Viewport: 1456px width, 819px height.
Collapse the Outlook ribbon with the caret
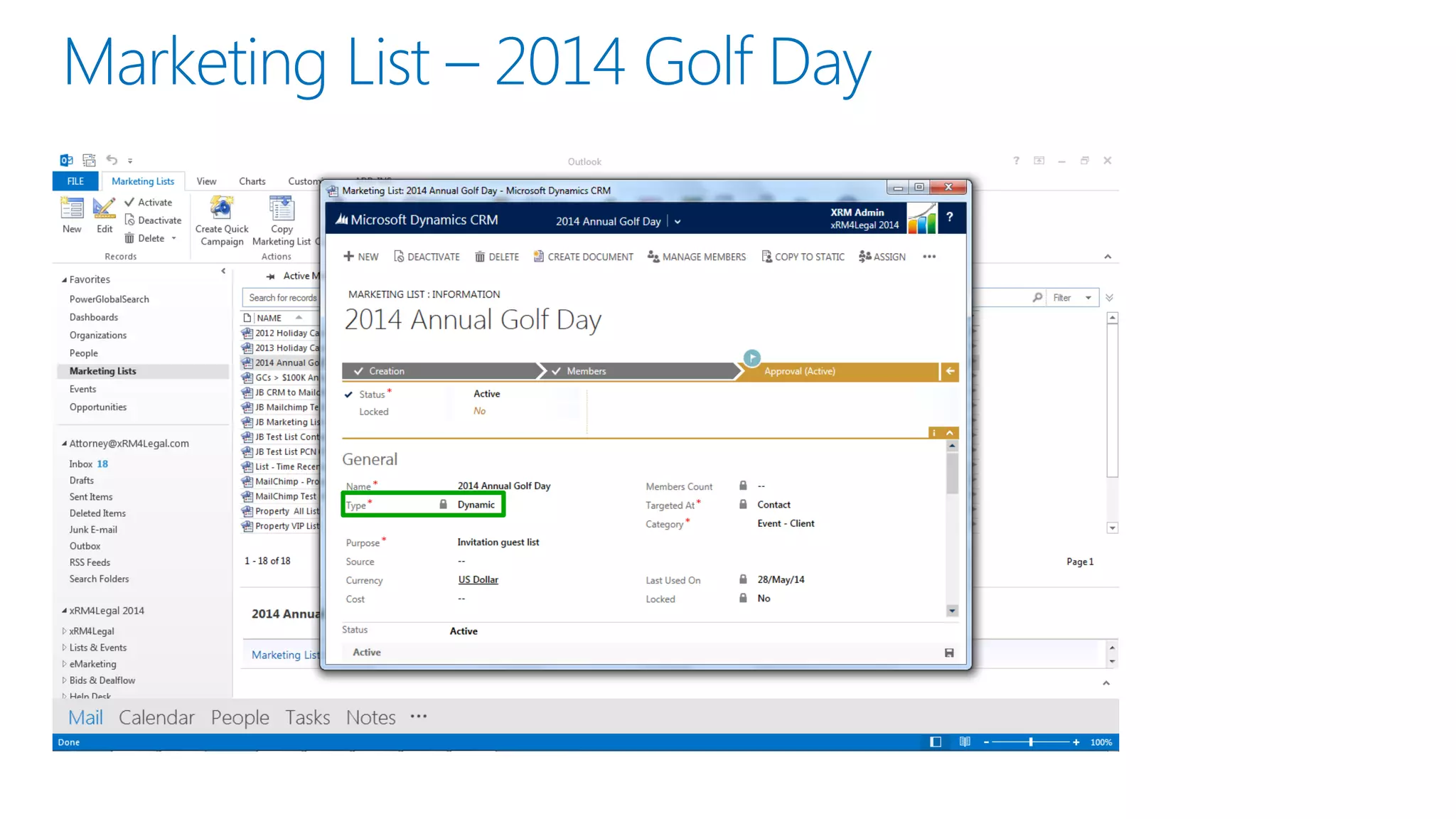[1108, 257]
